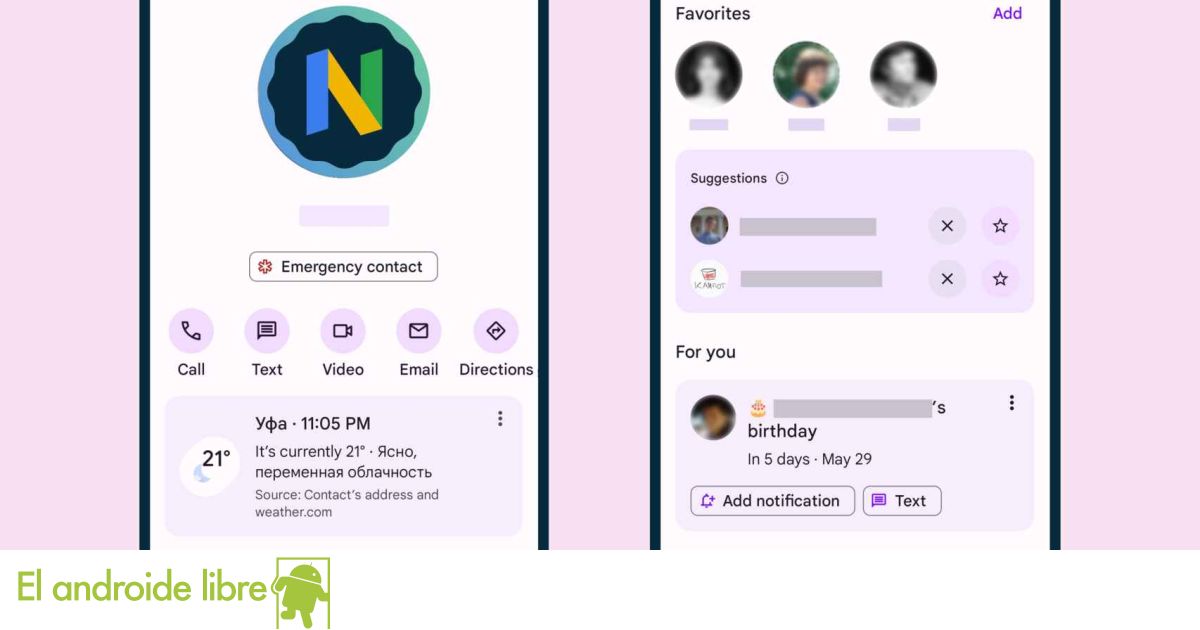This screenshot has width=1200, height=630.
Task: Click the Text button on birthday card
Action: 902,501
